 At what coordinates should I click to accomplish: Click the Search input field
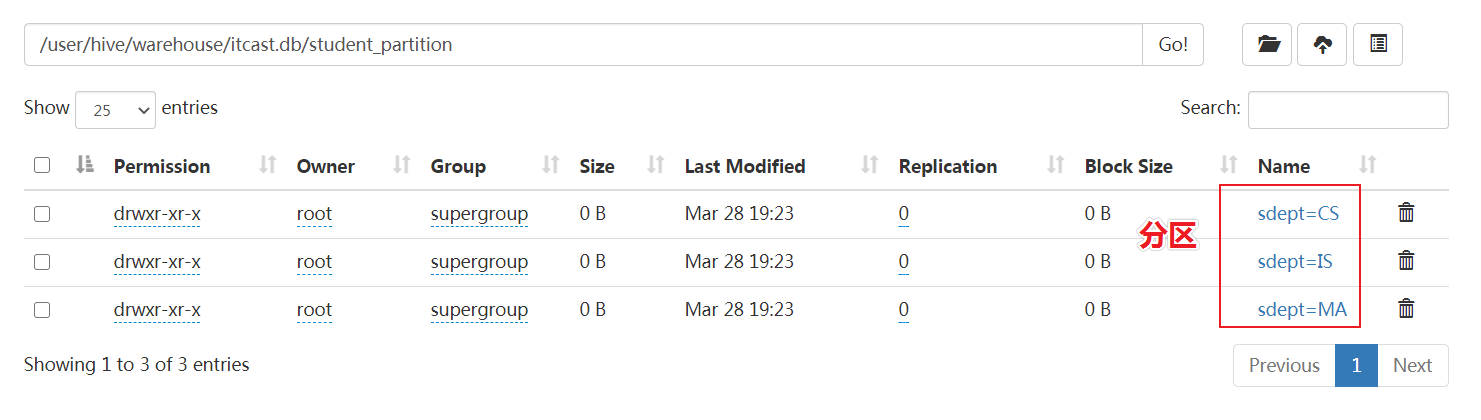(x=1347, y=110)
